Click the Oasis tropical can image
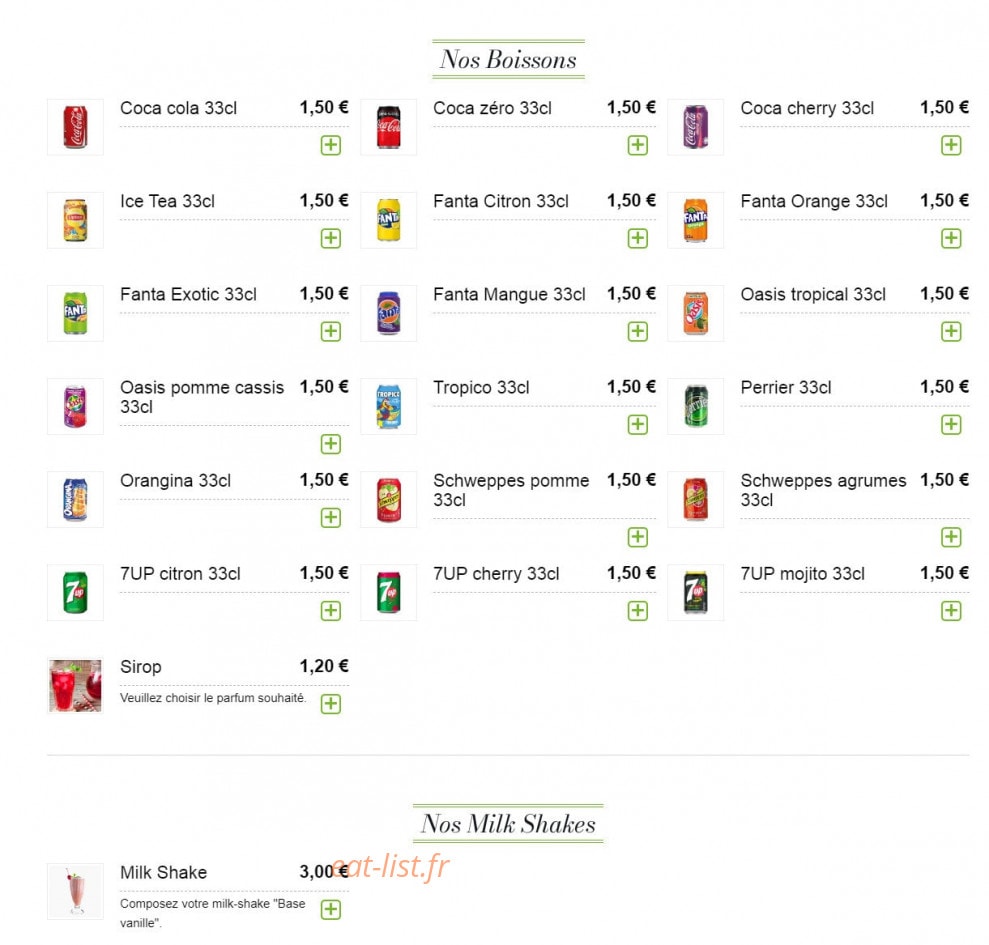The image size is (989, 945). [696, 314]
